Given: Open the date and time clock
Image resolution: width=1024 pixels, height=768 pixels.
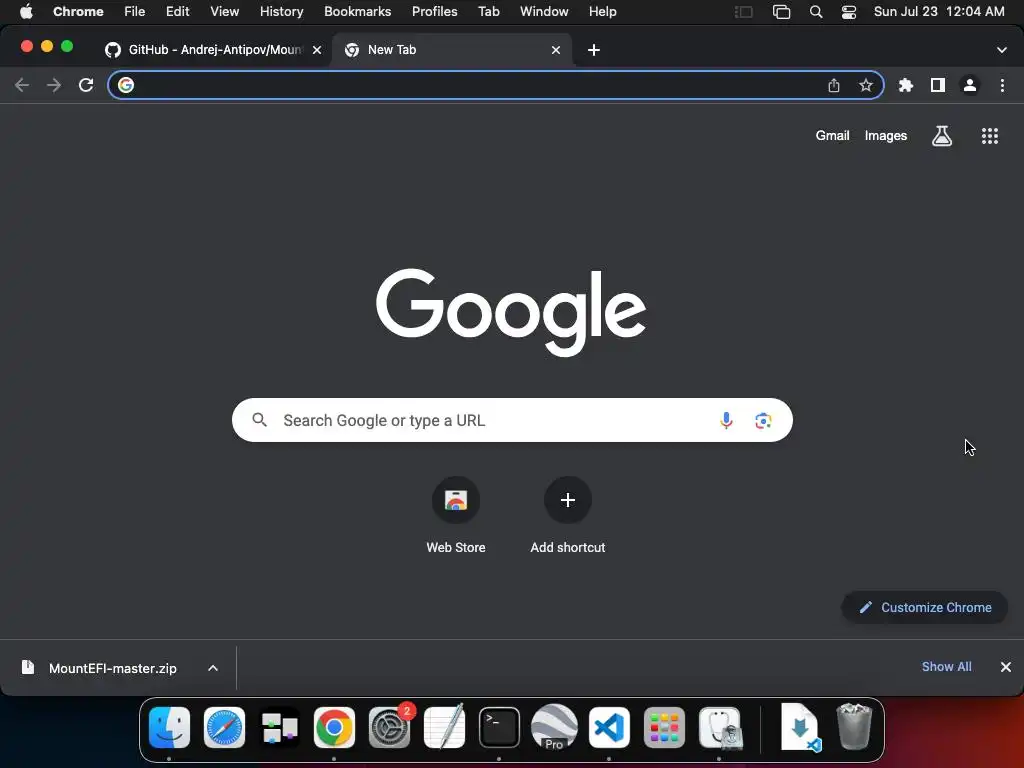Looking at the screenshot, I should pos(938,12).
